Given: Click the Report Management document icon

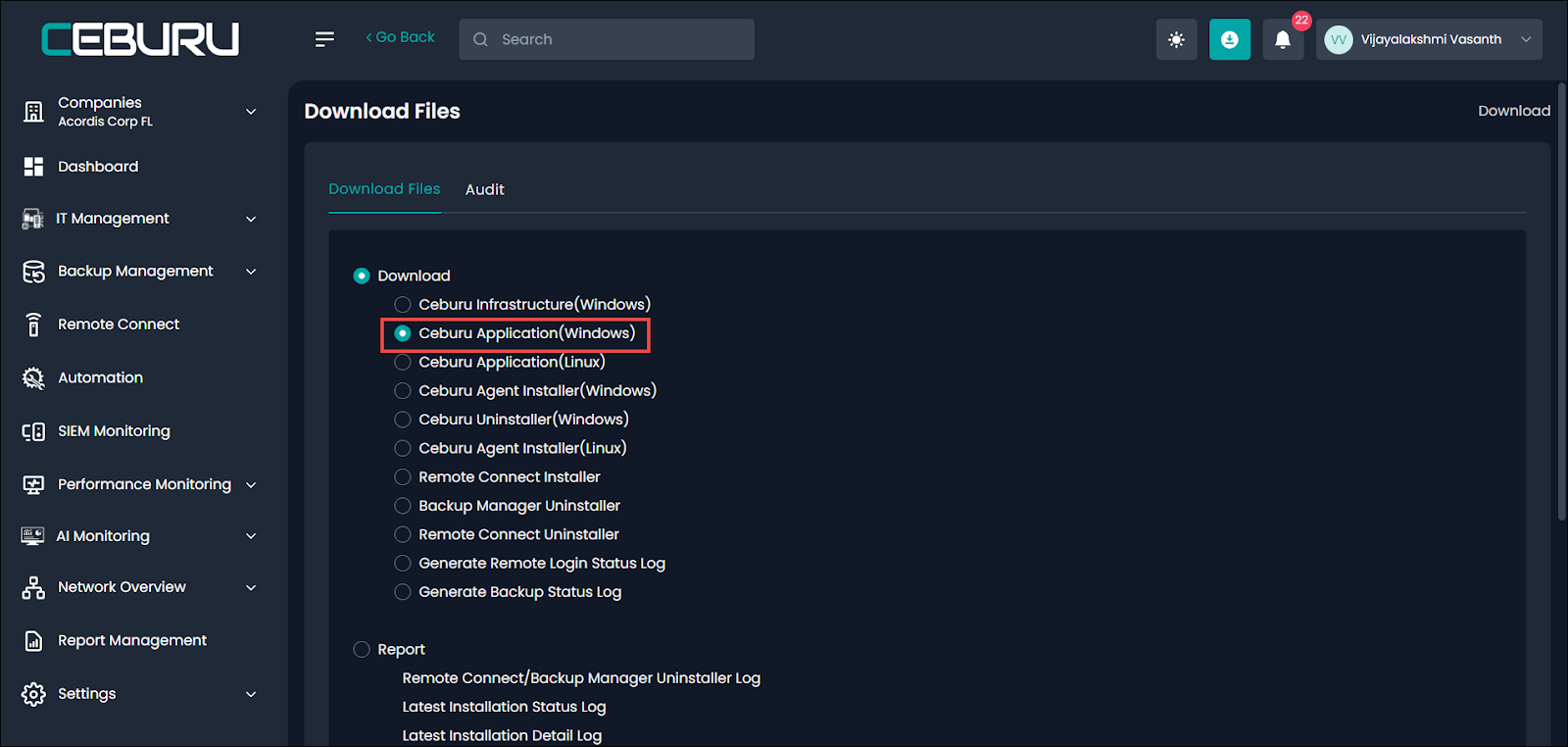Looking at the screenshot, I should pyautogui.click(x=33, y=641).
